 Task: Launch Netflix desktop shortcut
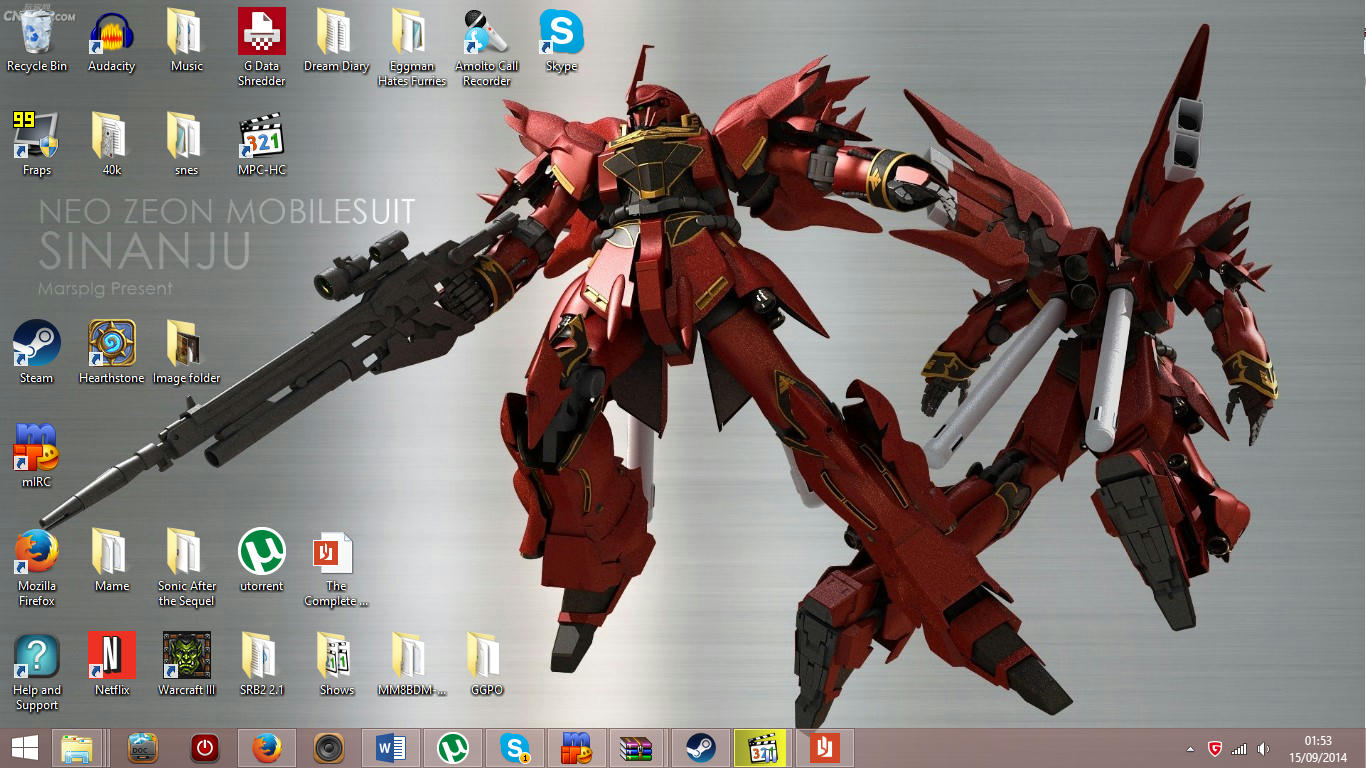(111, 665)
